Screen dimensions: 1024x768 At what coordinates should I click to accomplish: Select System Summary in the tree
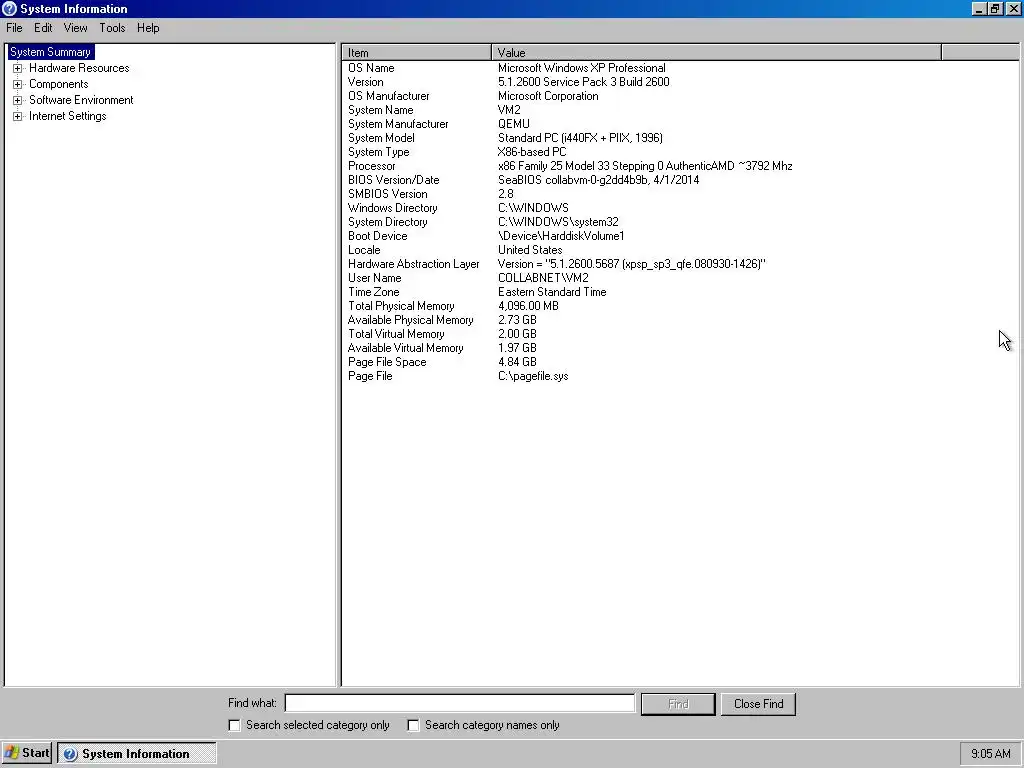[x=50, y=52]
